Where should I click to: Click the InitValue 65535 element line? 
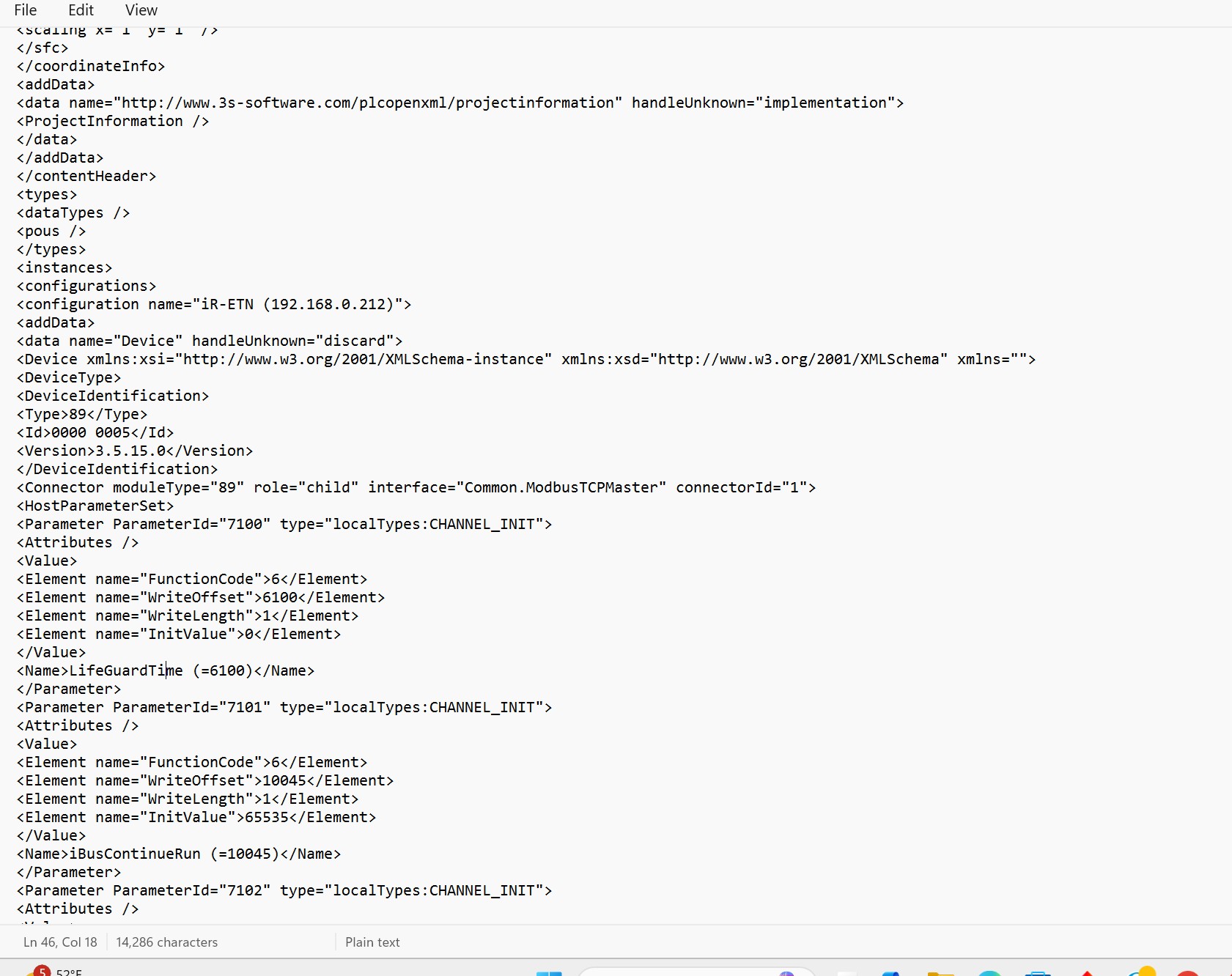click(x=196, y=817)
